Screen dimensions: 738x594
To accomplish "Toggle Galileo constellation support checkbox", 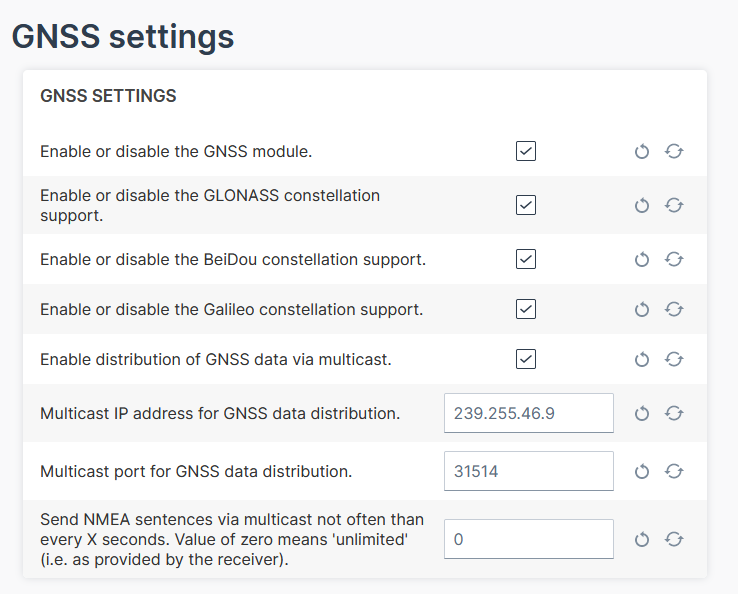I will click(x=526, y=309).
